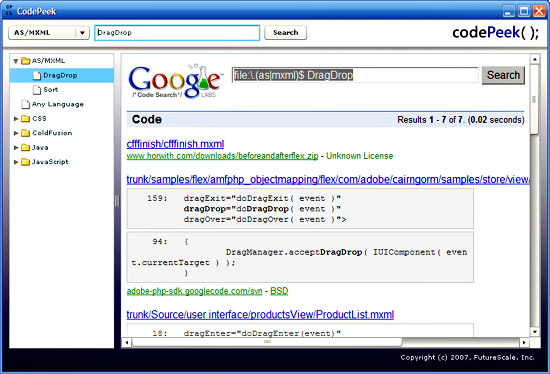
Task: Click the Google Code Search button
Action: pos(503,75)
